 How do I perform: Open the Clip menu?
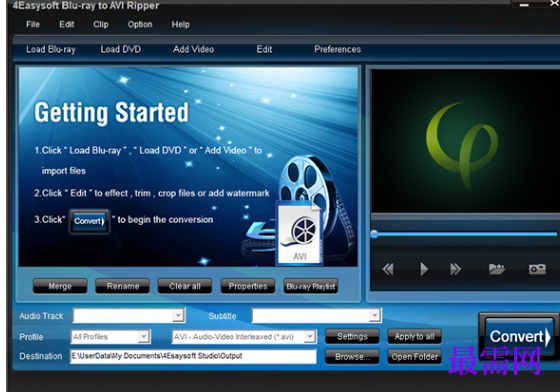(x=101, y=24)
